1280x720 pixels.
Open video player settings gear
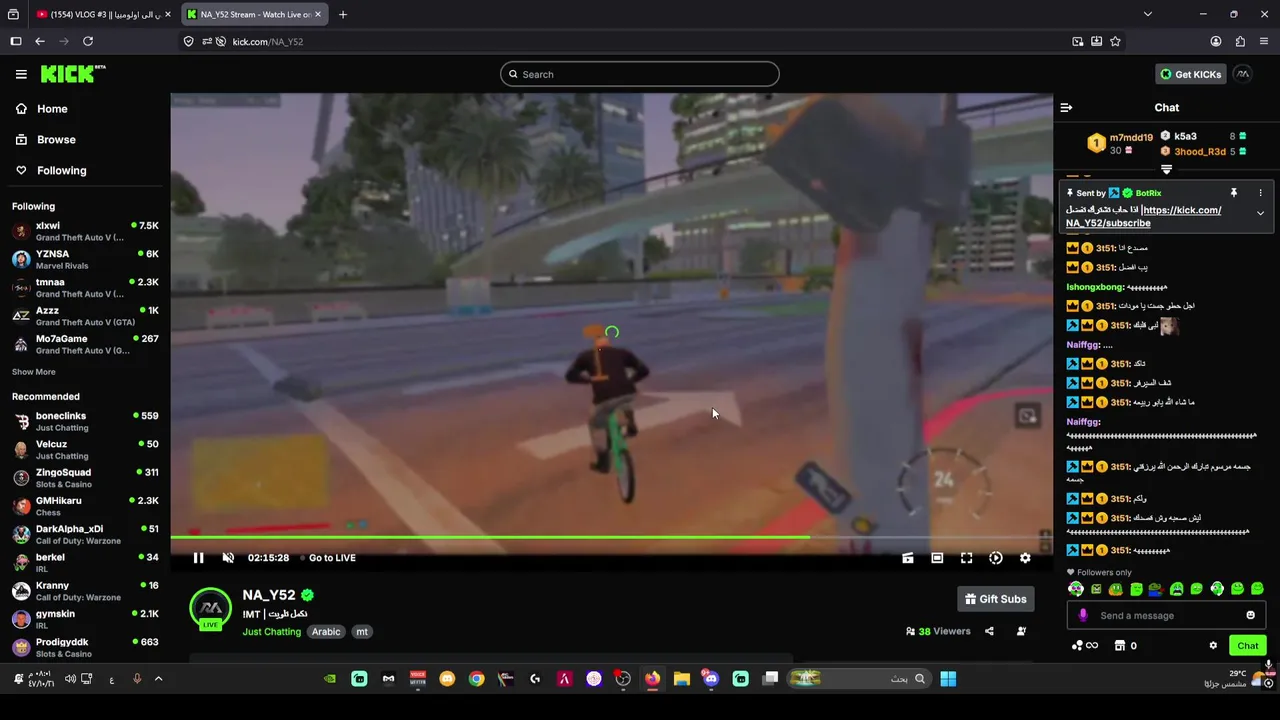pyautogui.click(x=1025, y=558)
